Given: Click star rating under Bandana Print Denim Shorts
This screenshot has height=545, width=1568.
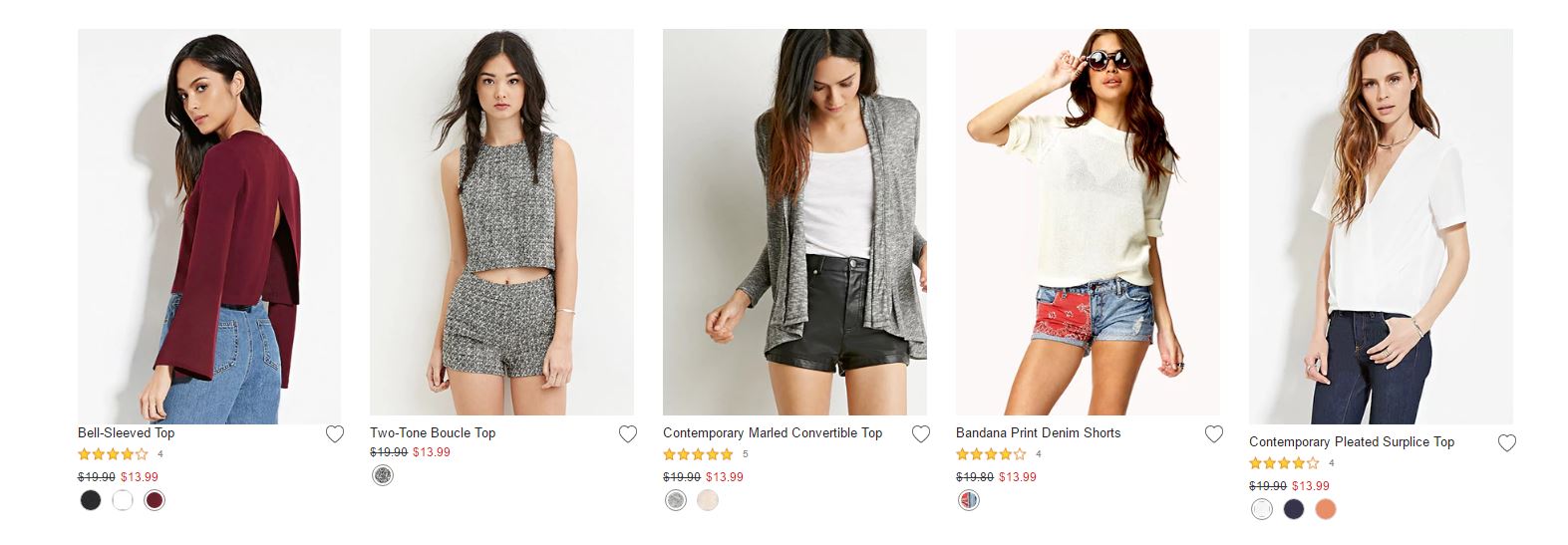Looking at the screenshot, I should [991, 454].
